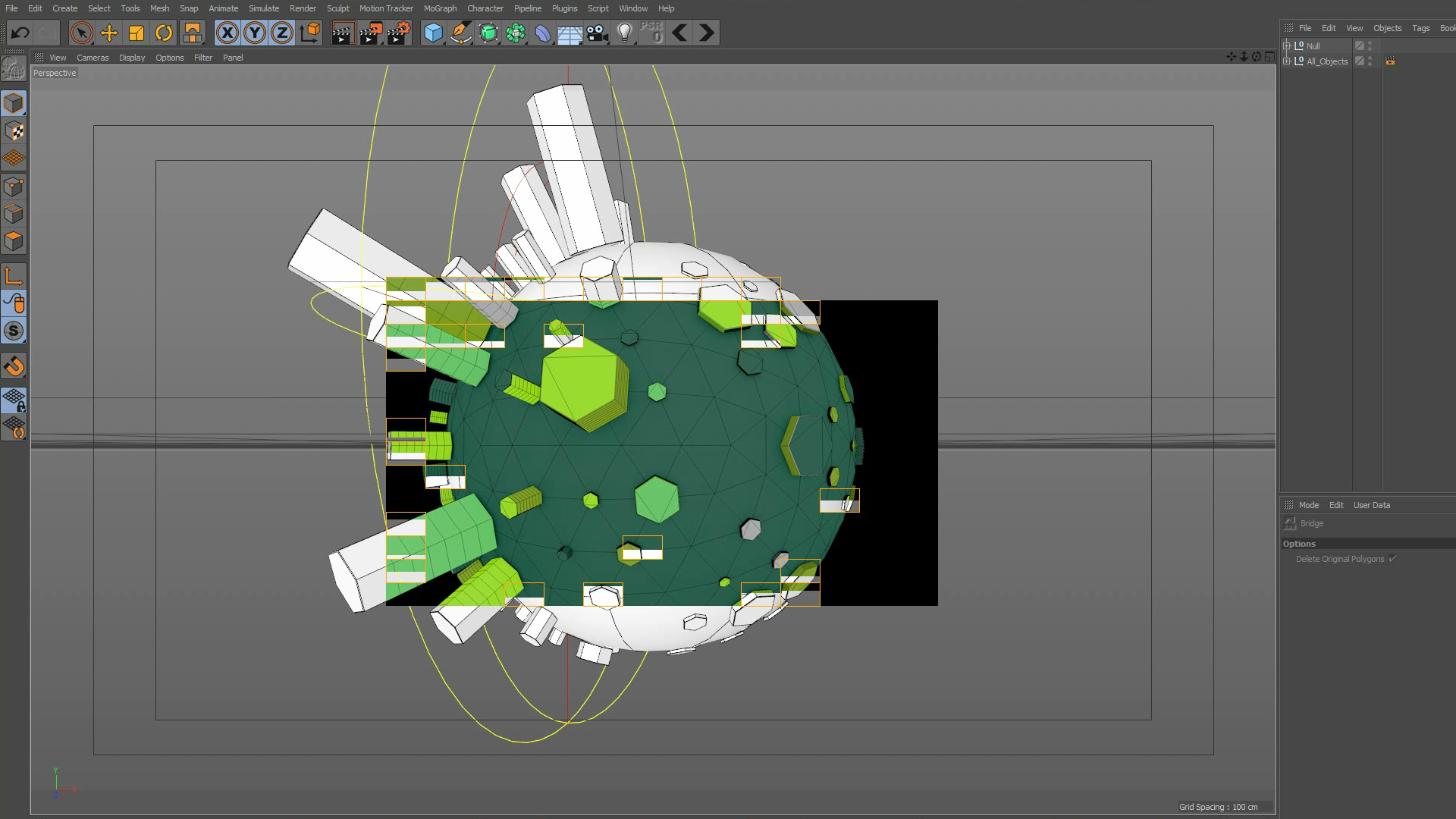
Task: Select the Move tool
Action: tap(109, 33)
